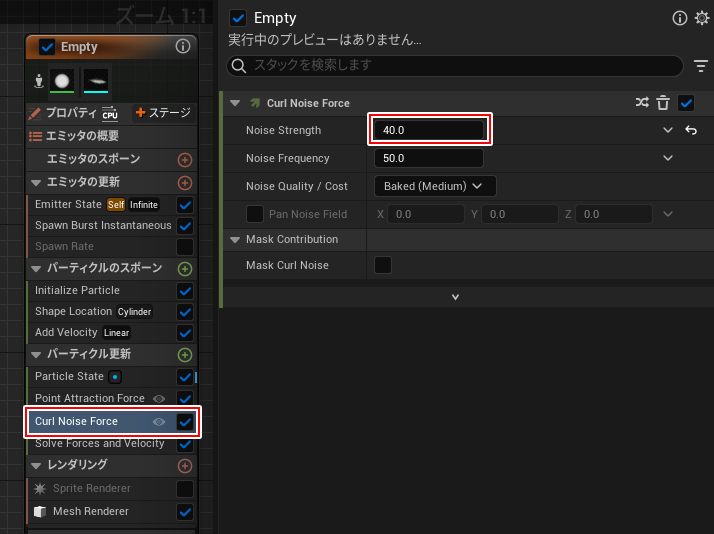Click the Noise Strength value field
Screen dimensions: 714x534
(428, 130)
